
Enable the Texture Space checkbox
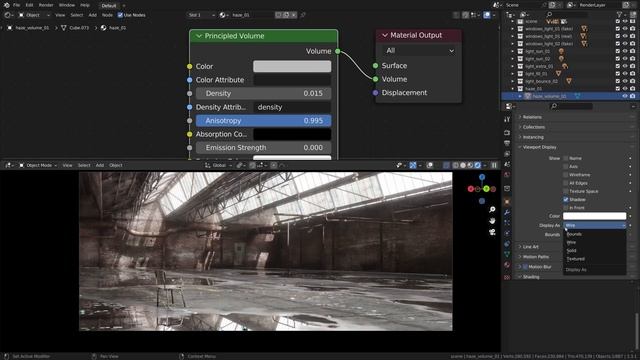[x=566, y=191]
